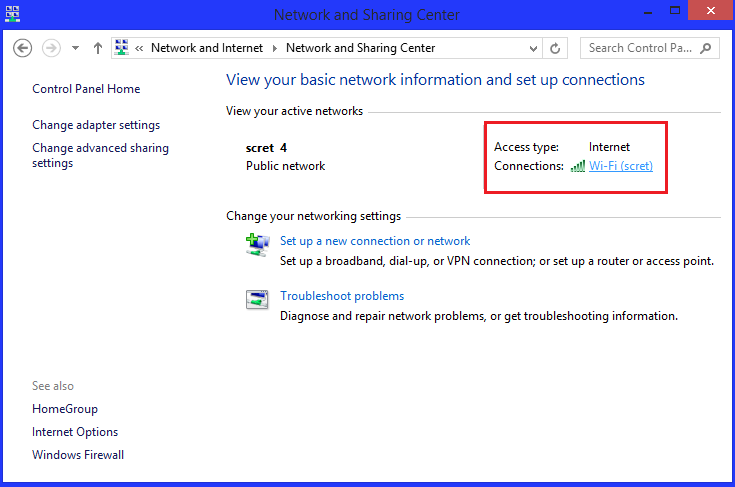The image size is (735, 487).
Task: Minimize the Network and Sharing Center window
Action: point(648,13)
